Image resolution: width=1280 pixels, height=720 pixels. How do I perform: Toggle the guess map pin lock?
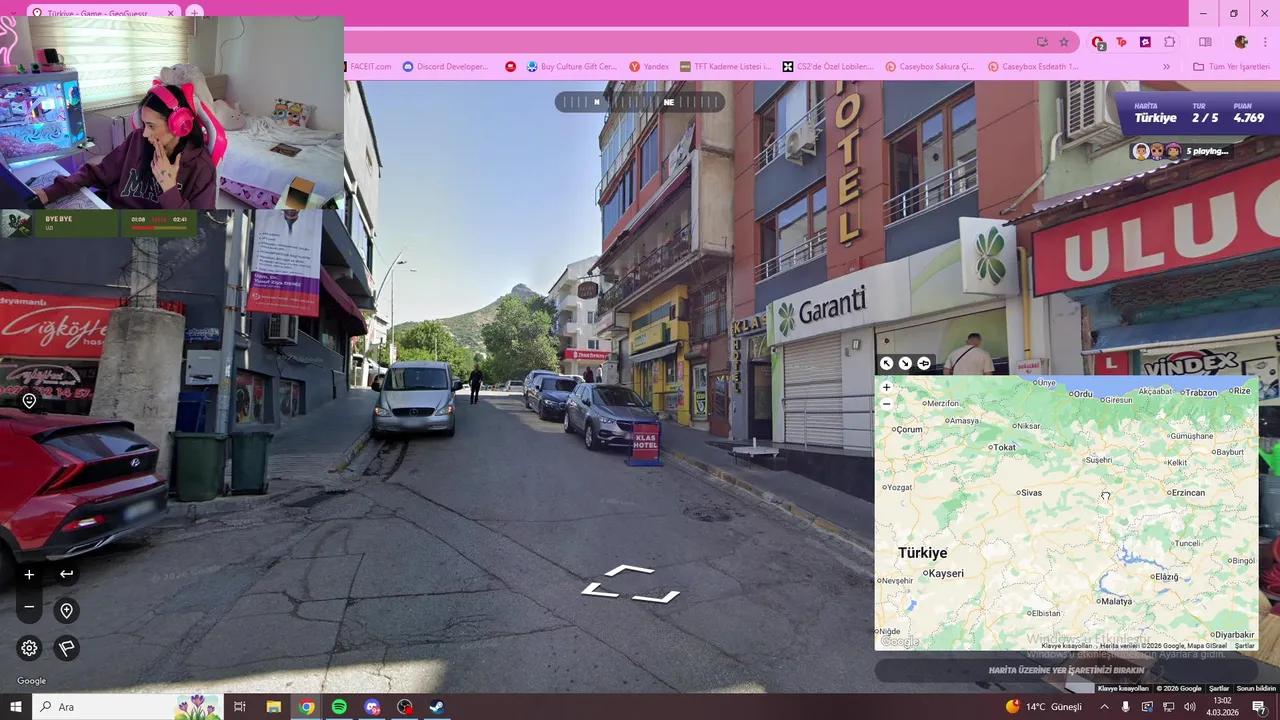[924, 363]
